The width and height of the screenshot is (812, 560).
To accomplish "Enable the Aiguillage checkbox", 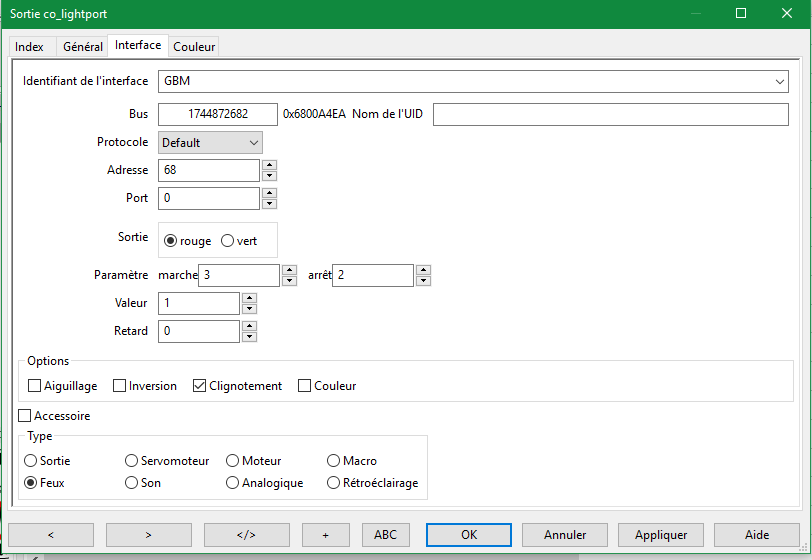I will tap(35, 386).
